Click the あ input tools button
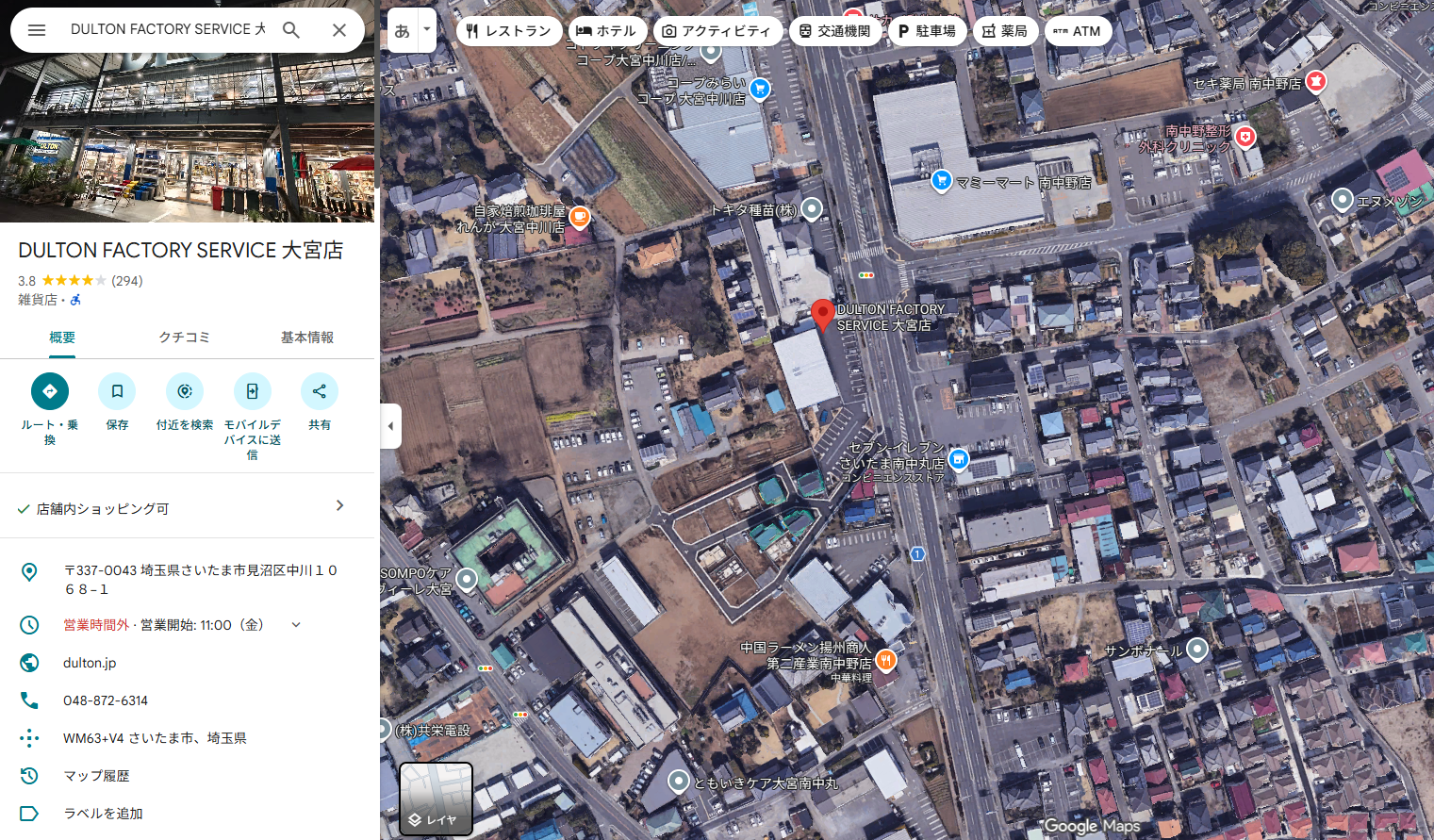 click(x=403, y=30)
